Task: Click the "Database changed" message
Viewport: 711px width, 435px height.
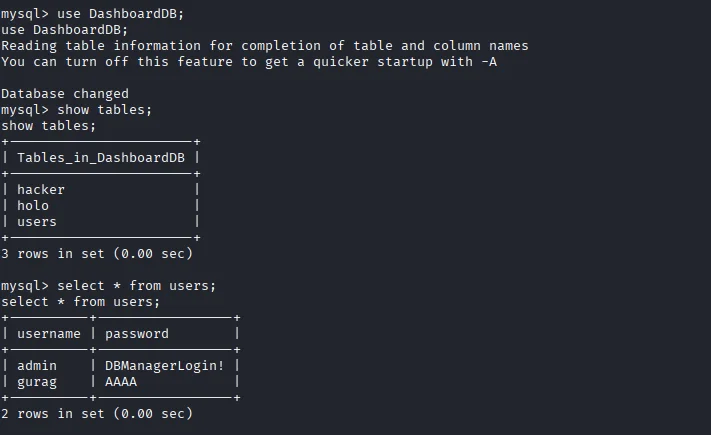Action: tap(65, 93)
